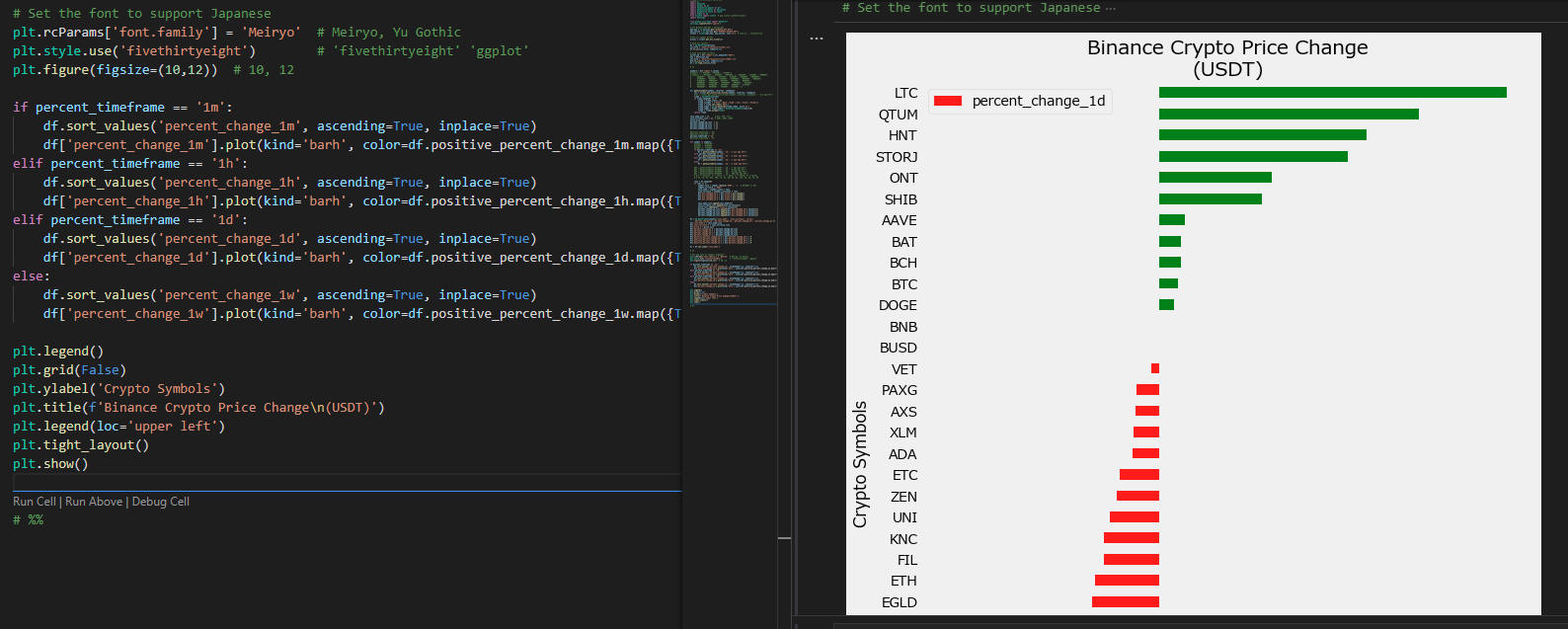The image size is (1568, 629).
Task: Click the plt.legend() line with empty parentheses
Action: coord(58,352)
